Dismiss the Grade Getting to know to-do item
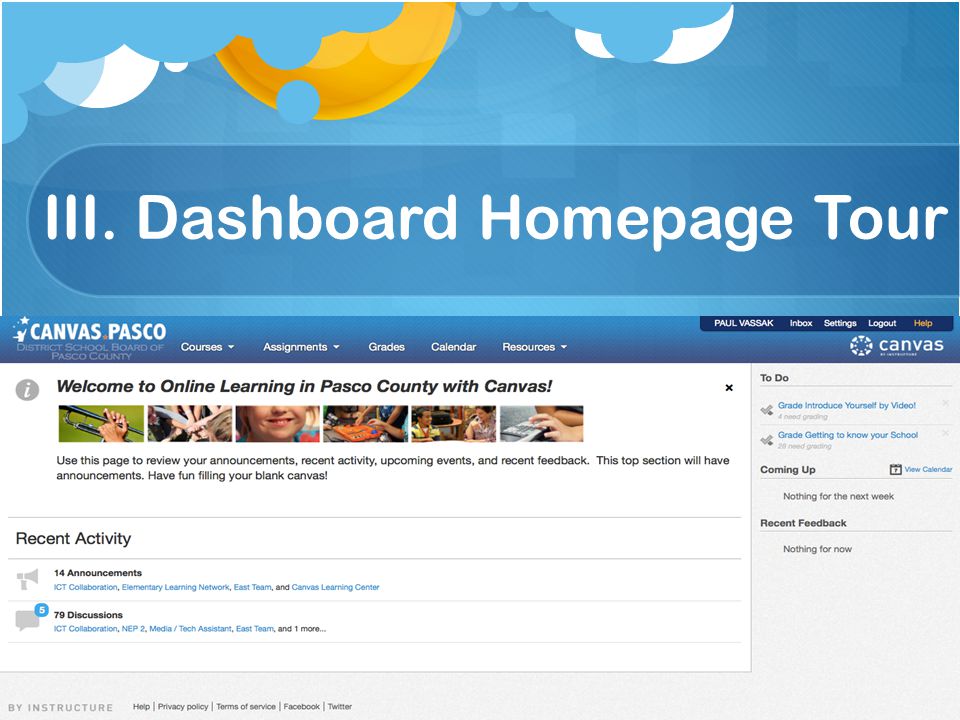The image size is (960, 720). (x=946, y=433)
